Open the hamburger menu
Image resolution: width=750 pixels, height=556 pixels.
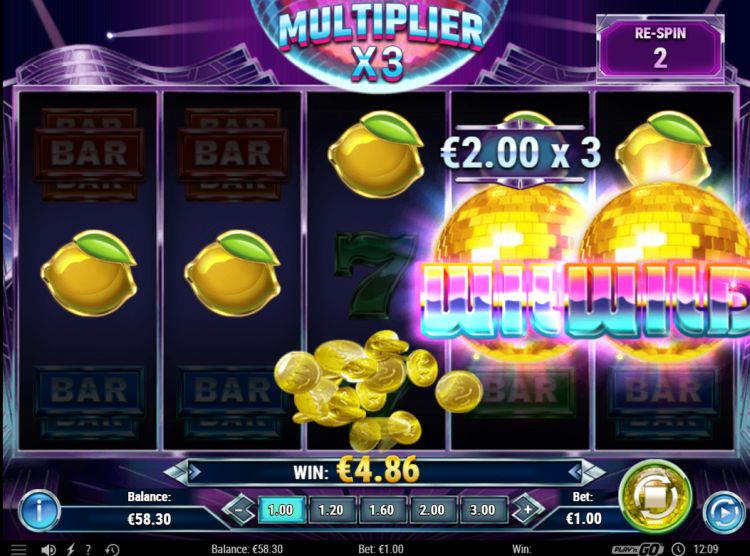[x=19, y=549]
